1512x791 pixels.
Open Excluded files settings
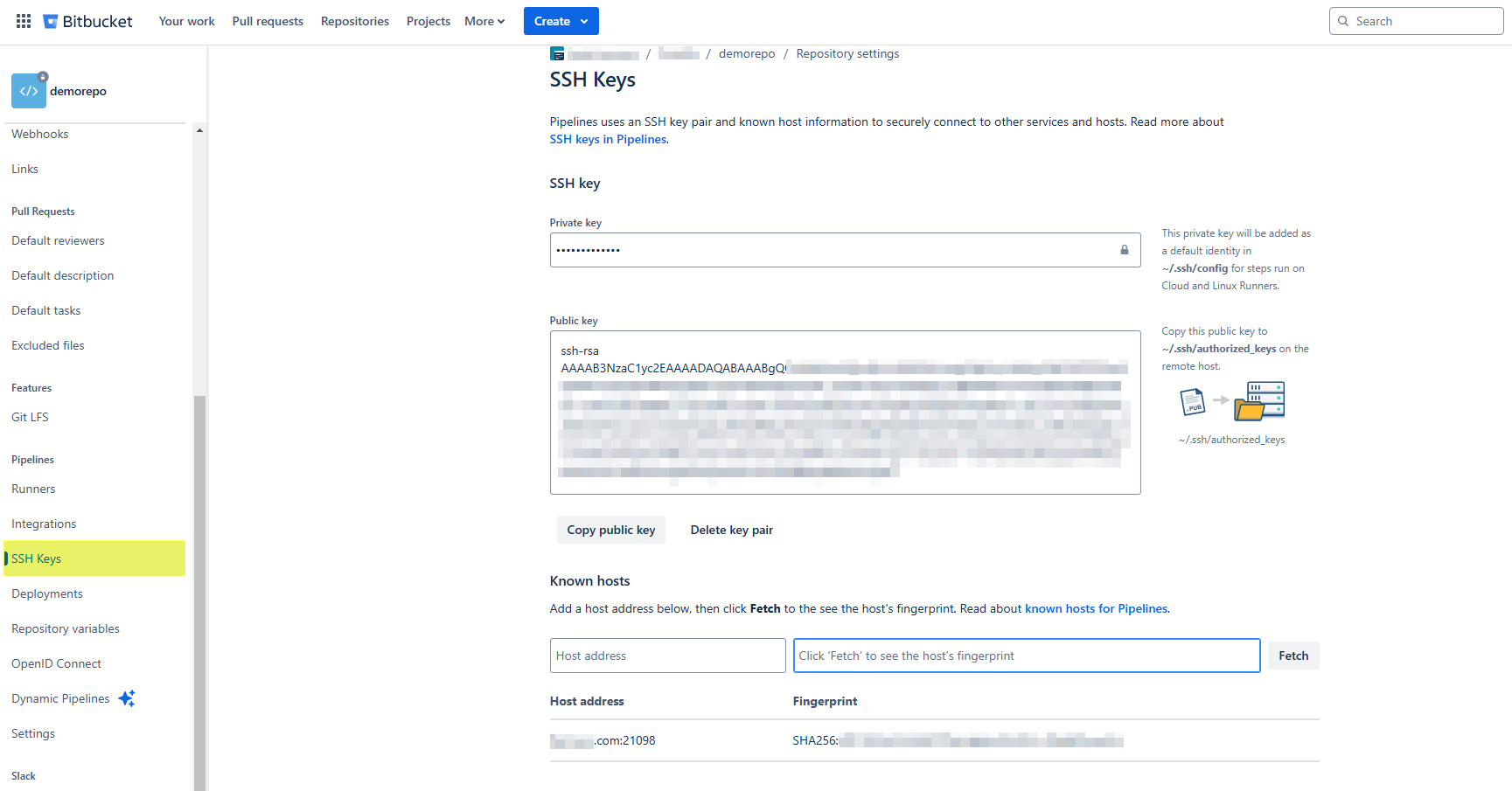tap(94, 345)
